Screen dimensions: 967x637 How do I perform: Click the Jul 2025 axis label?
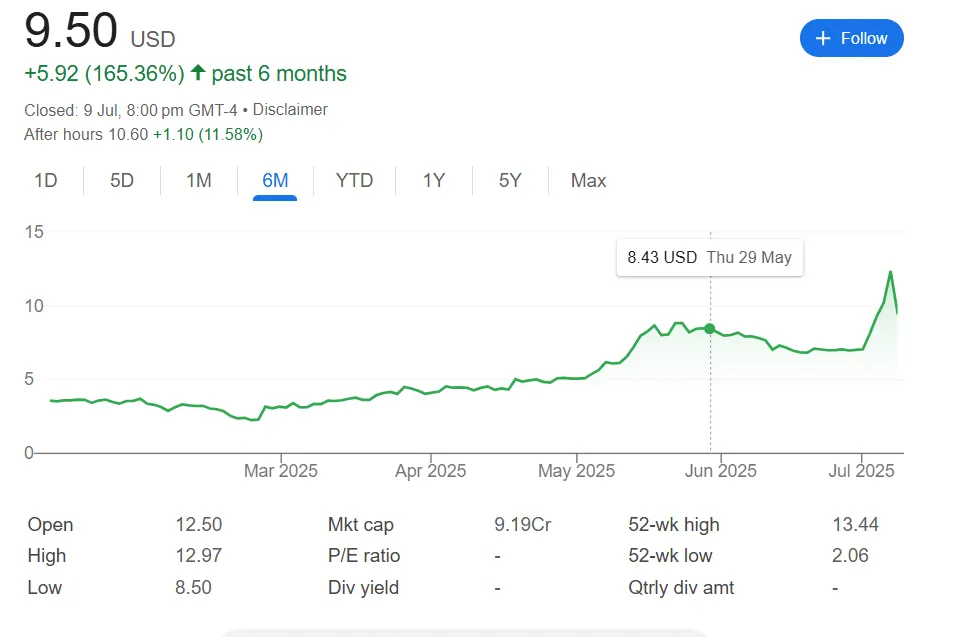(861, 470)
